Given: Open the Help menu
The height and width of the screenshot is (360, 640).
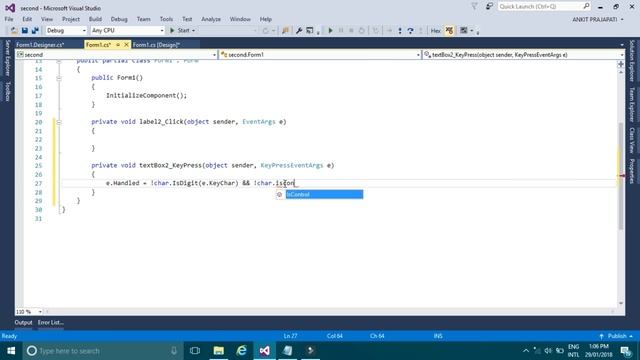Looking at the screenshot, I should [x=266, y=19].
